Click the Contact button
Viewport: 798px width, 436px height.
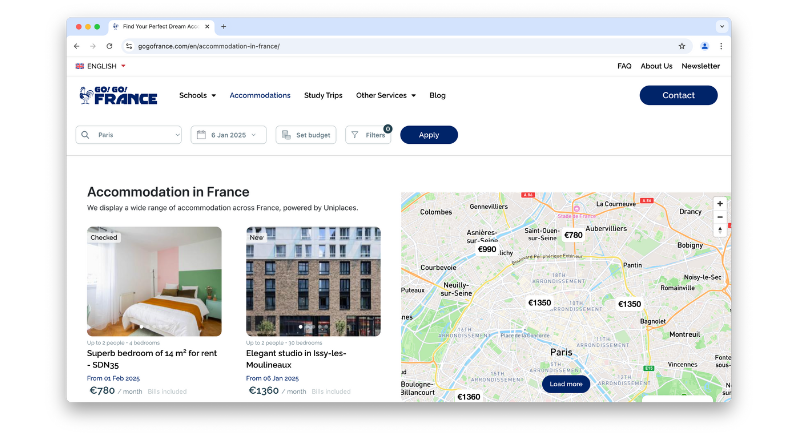tap(678, 96)
